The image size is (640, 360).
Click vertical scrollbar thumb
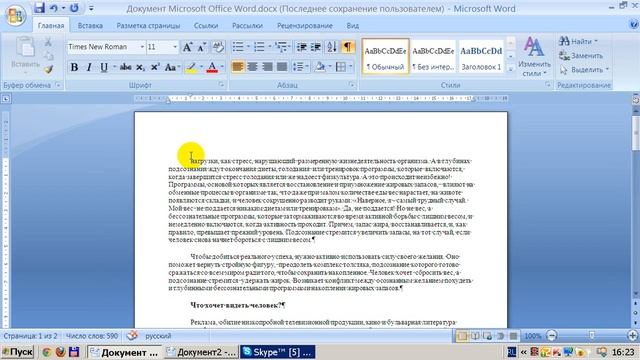click(636, 133)
